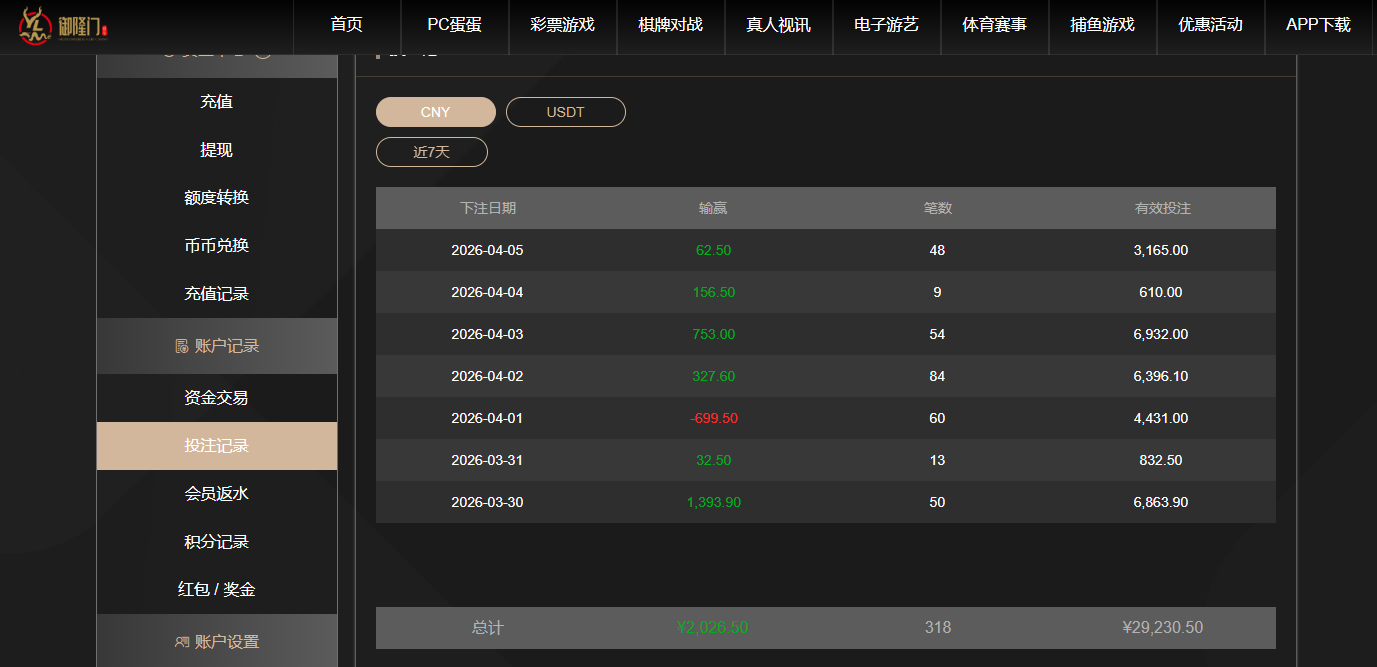Switch to the 彩票游戏 tab
The height and width of the screenshot is (667, 1377).
563,27
